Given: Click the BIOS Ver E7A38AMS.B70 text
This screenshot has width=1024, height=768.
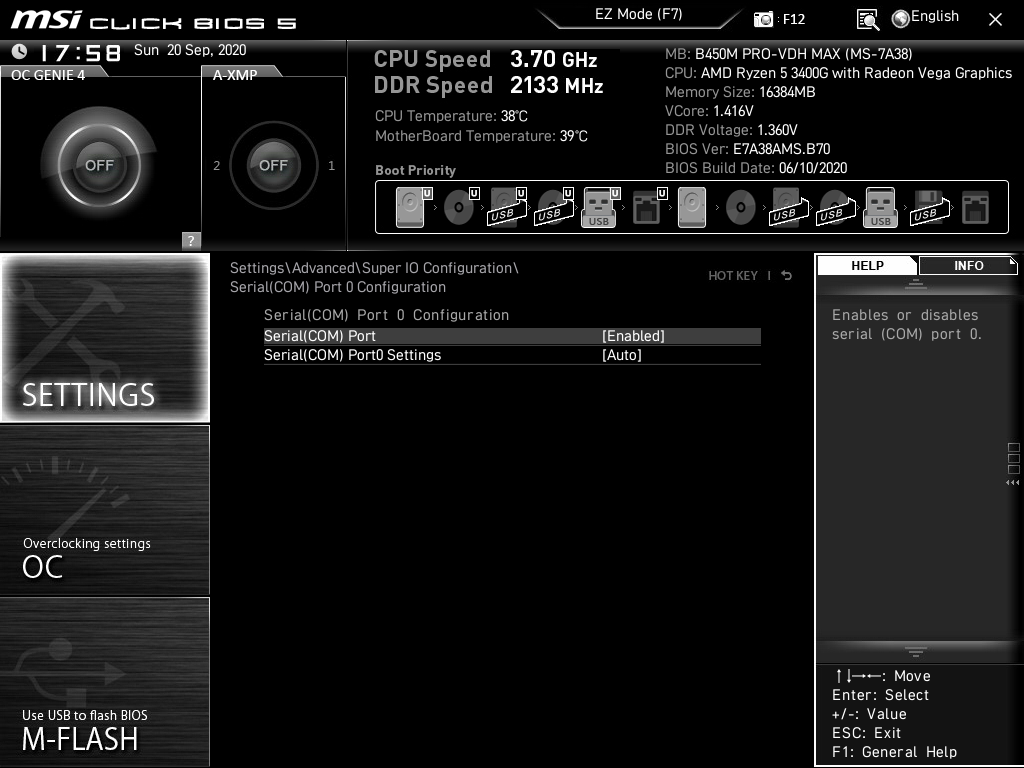Looking at the screenshot, I should coord(748,149).
